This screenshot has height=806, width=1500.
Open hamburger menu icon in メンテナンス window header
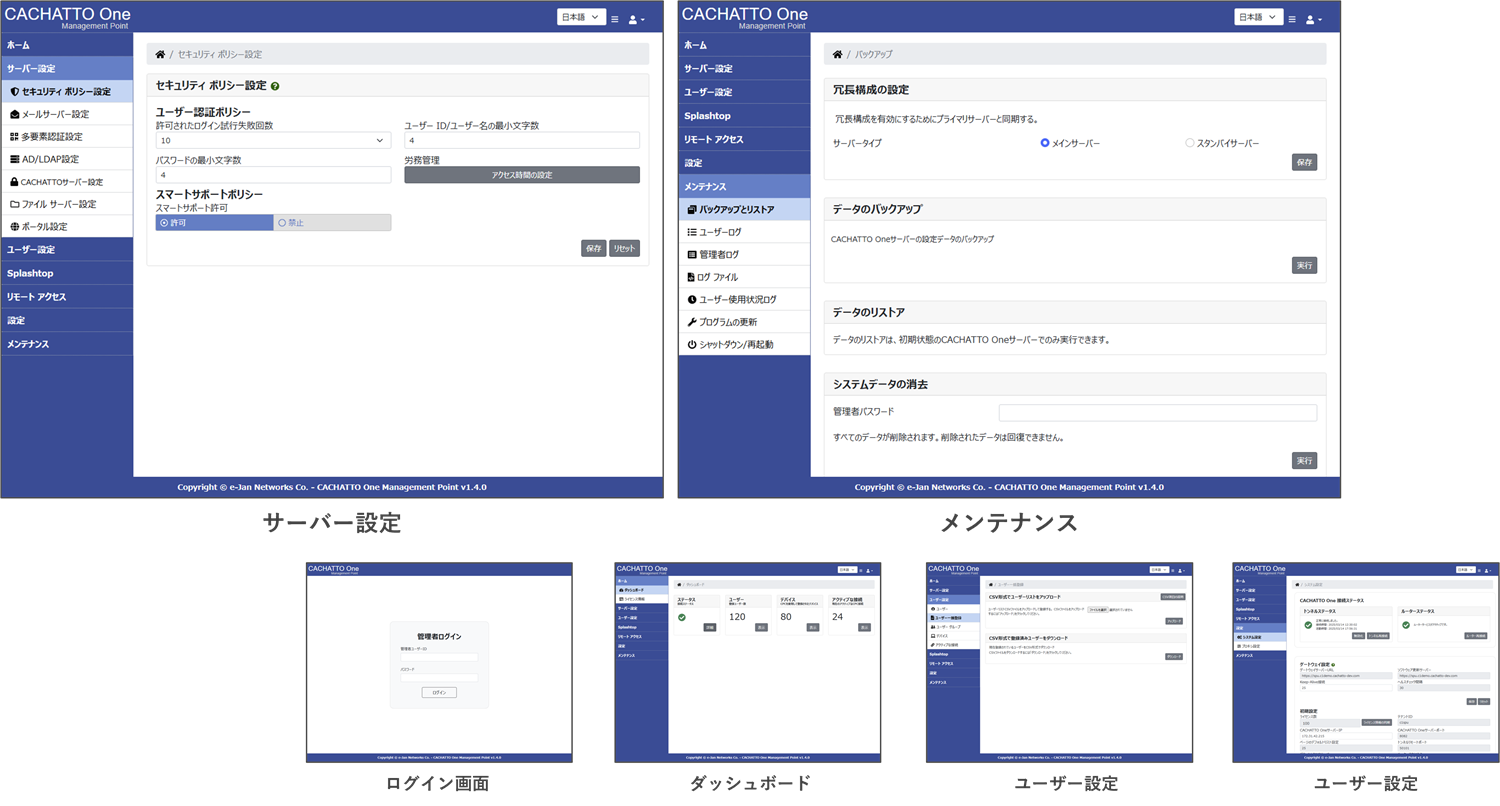(1292, 19)
